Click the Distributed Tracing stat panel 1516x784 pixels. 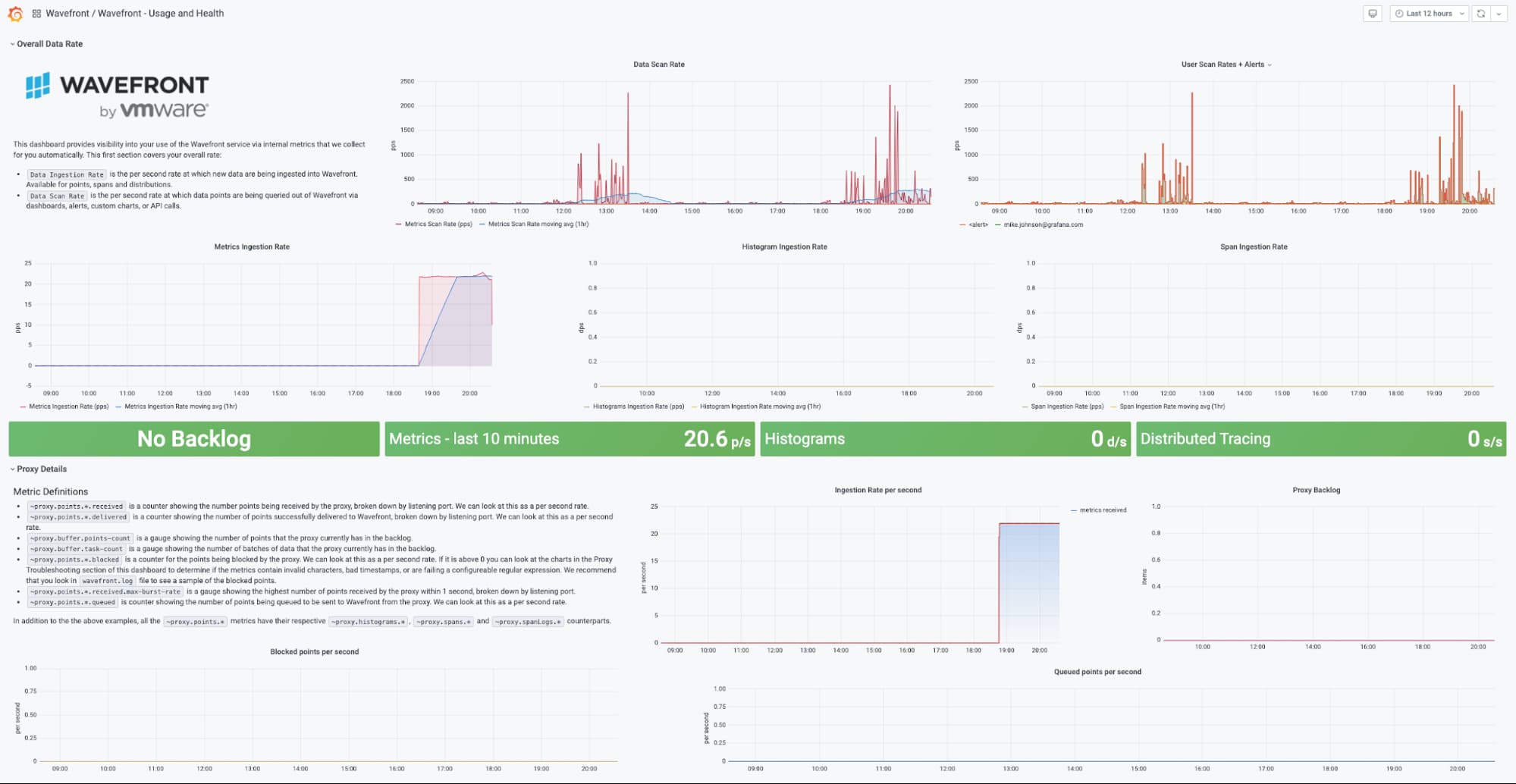tap(1321, 439)
